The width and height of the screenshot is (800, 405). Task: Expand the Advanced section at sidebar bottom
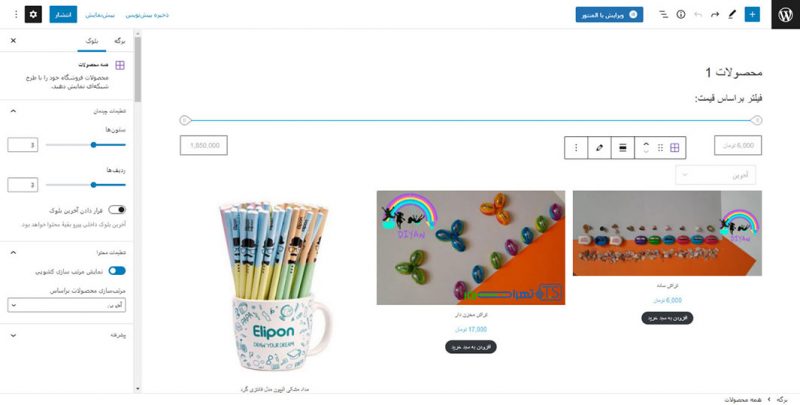66,335
